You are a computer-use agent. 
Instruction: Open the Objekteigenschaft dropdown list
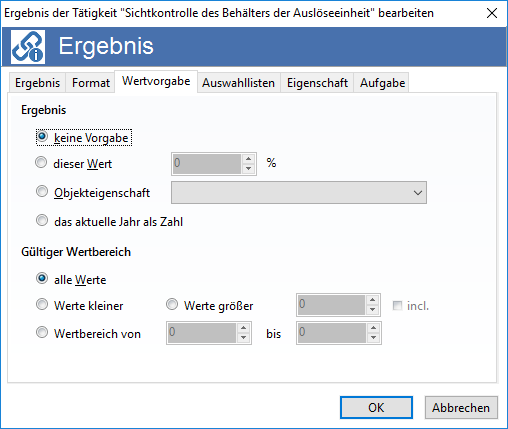pos(299,193)
